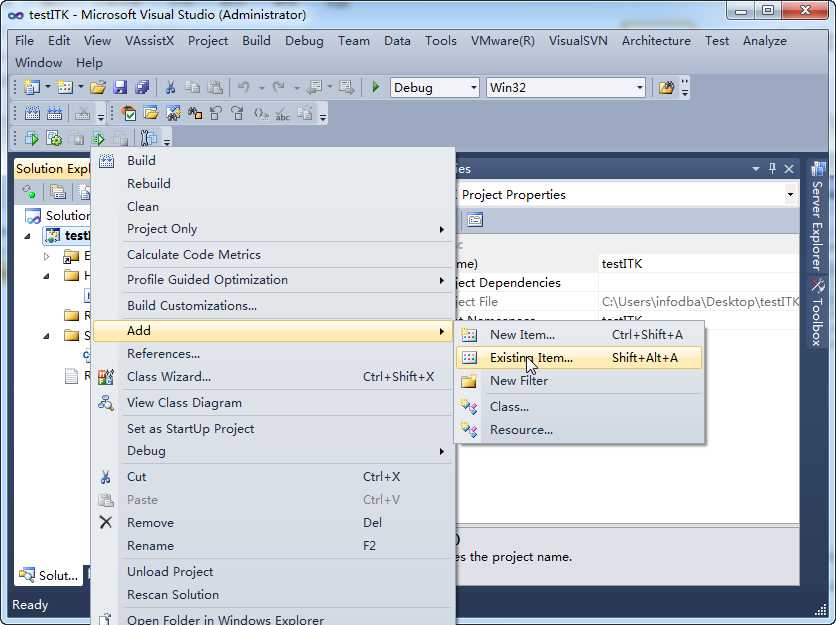Click the red-and-green checkmark toolbar icon
836x625 pixels.
[x=128, y=113]
